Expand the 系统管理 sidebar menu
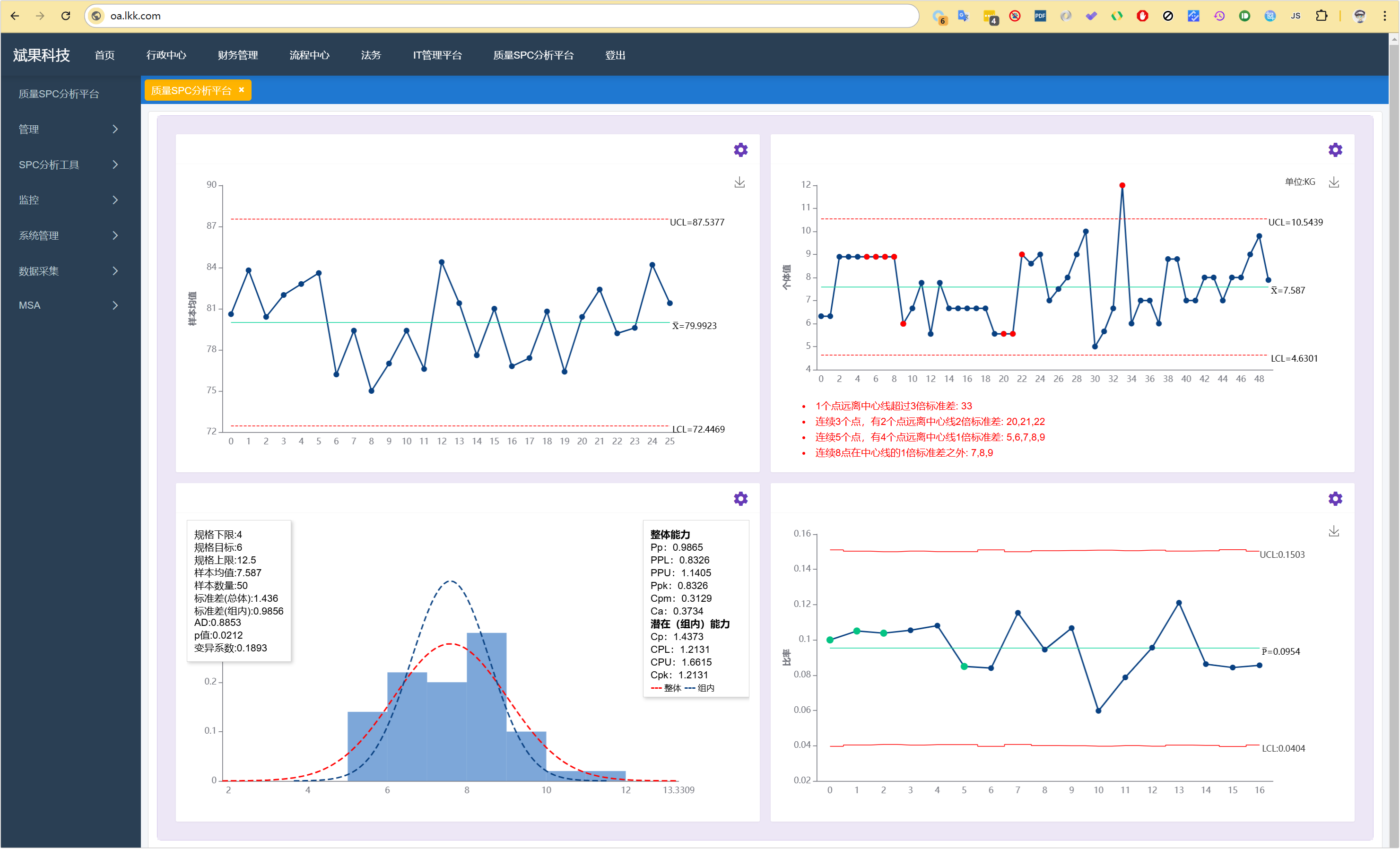1400x849 pixels. point(70,236)
